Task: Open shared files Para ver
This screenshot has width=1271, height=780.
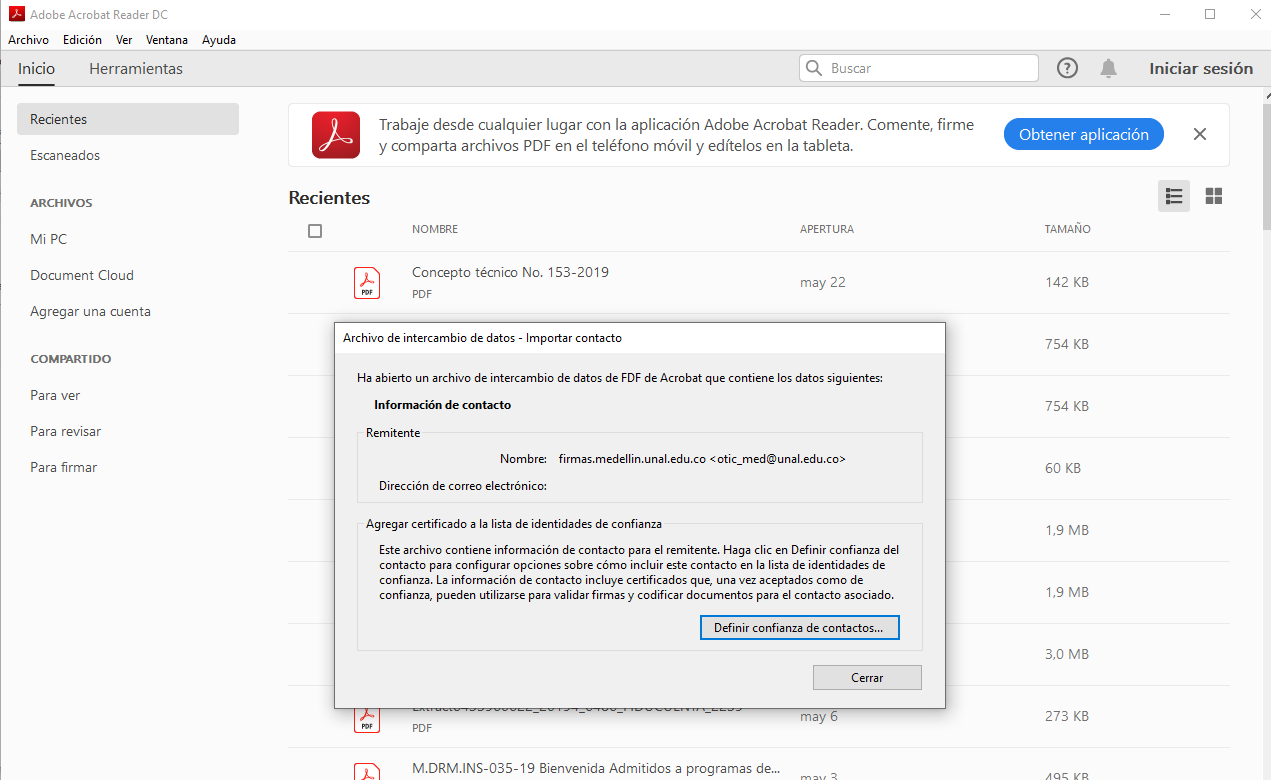Action: coord(55,395)
